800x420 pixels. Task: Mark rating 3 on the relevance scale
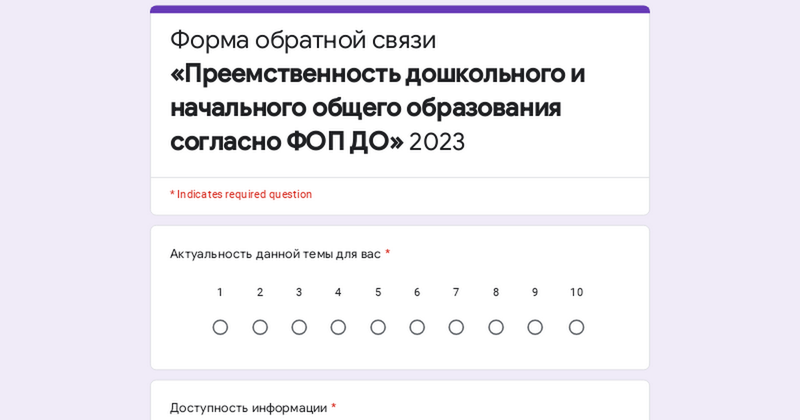tap(299, 327)
